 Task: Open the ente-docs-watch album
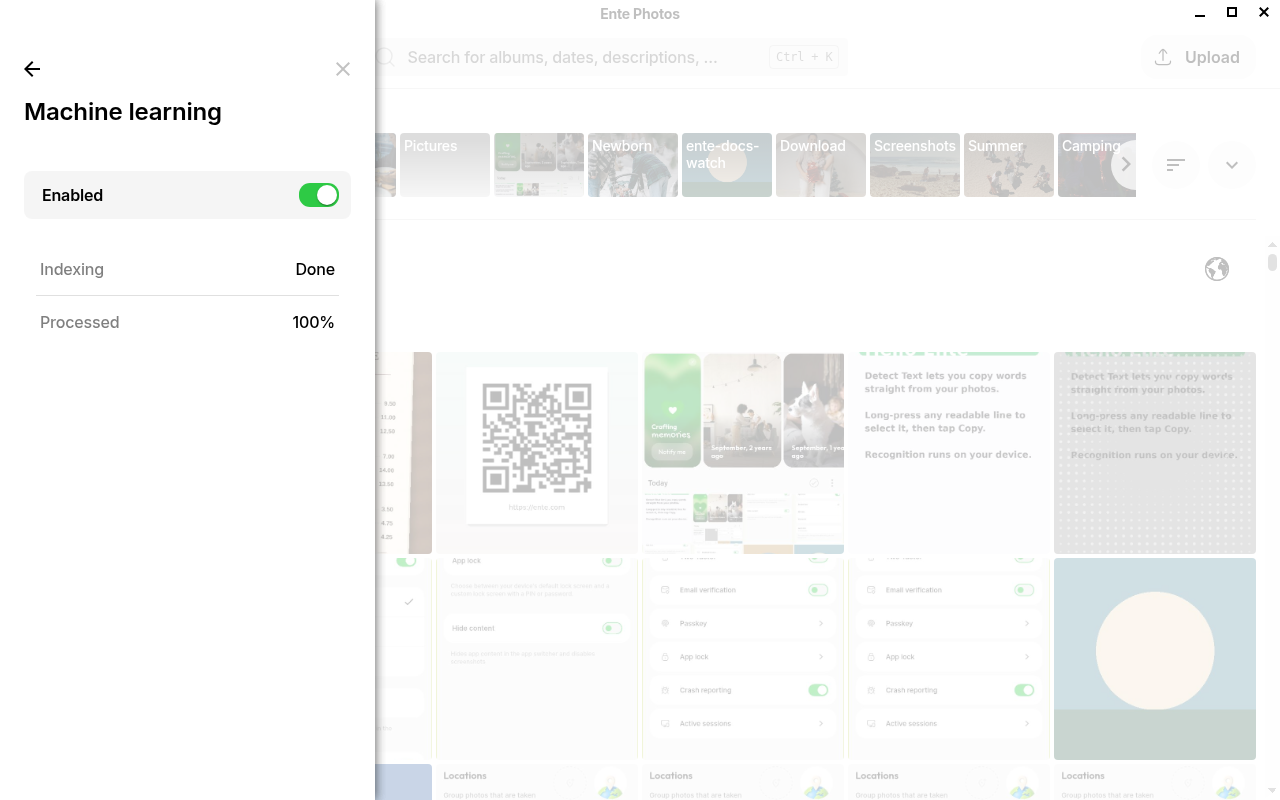727,165
